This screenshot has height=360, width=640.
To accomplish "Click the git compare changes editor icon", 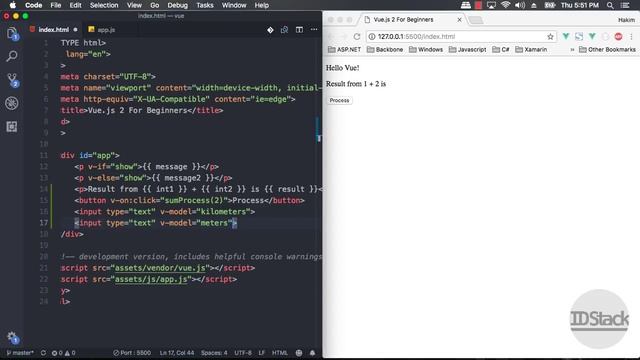I will pyautogui.click(x=270, y=30).
